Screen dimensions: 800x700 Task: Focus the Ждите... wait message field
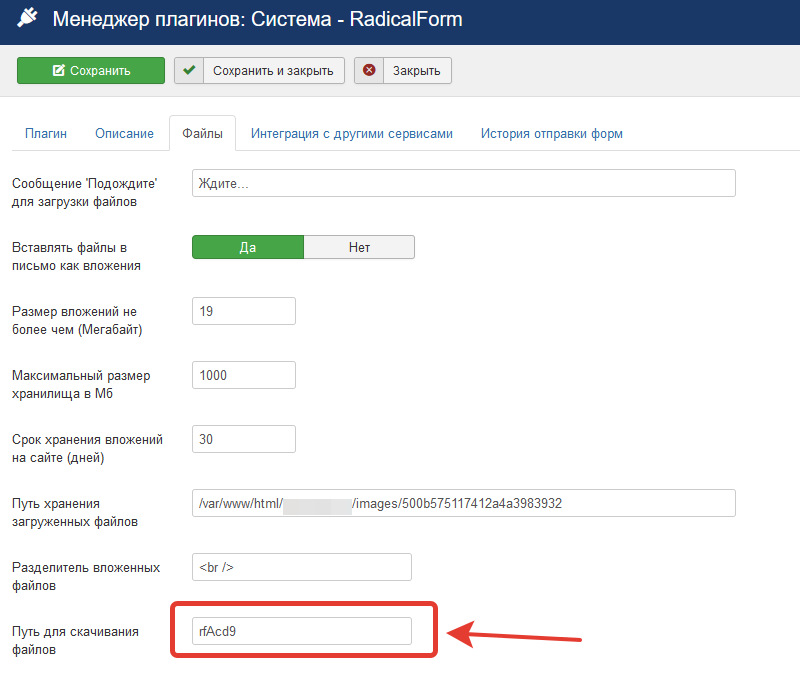463,183
